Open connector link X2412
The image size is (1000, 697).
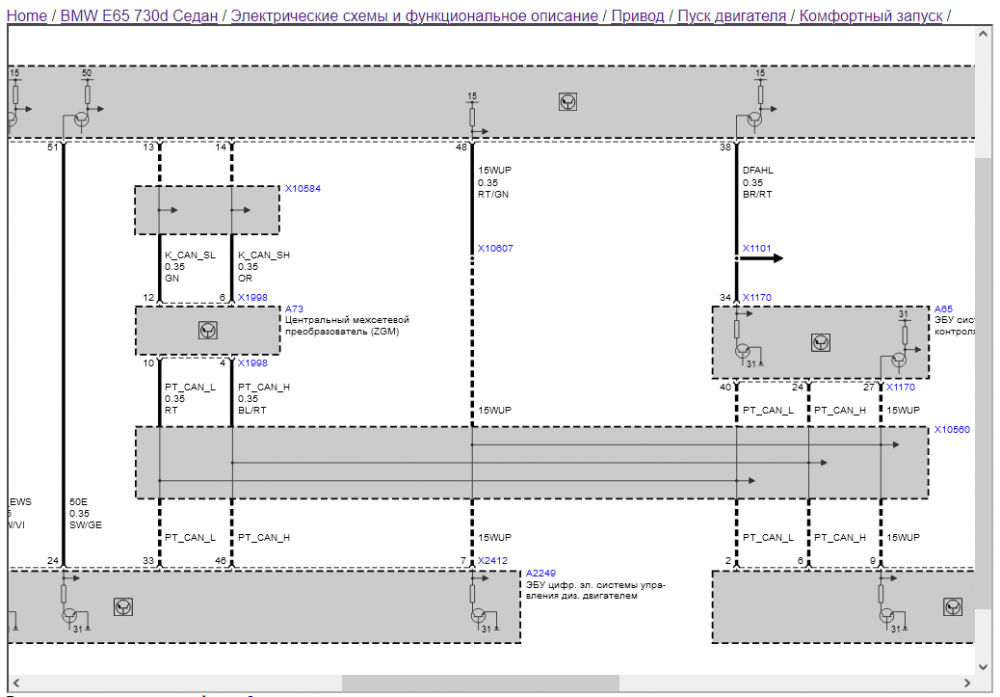click(493, 561)
